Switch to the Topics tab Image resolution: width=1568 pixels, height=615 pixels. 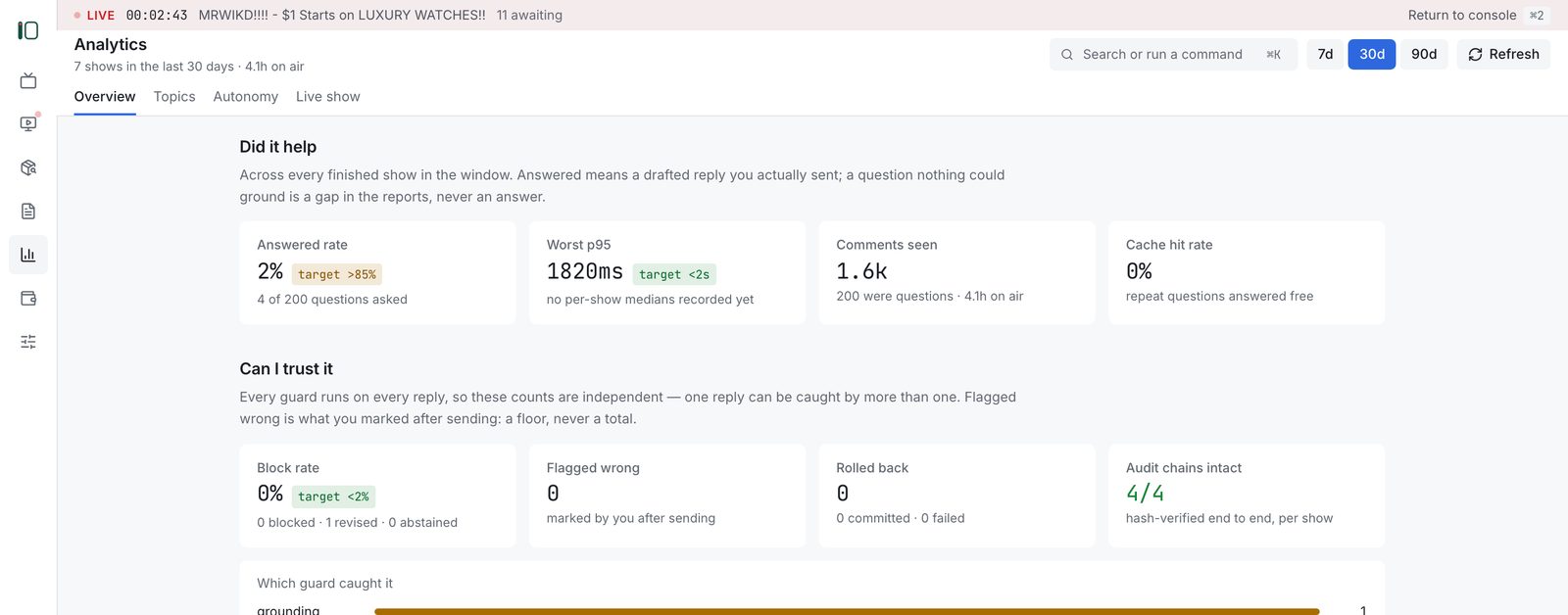pos(174,97)
